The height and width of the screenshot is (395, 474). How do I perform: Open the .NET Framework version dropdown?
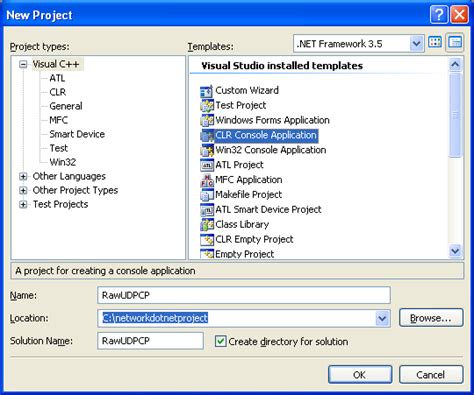416,43
